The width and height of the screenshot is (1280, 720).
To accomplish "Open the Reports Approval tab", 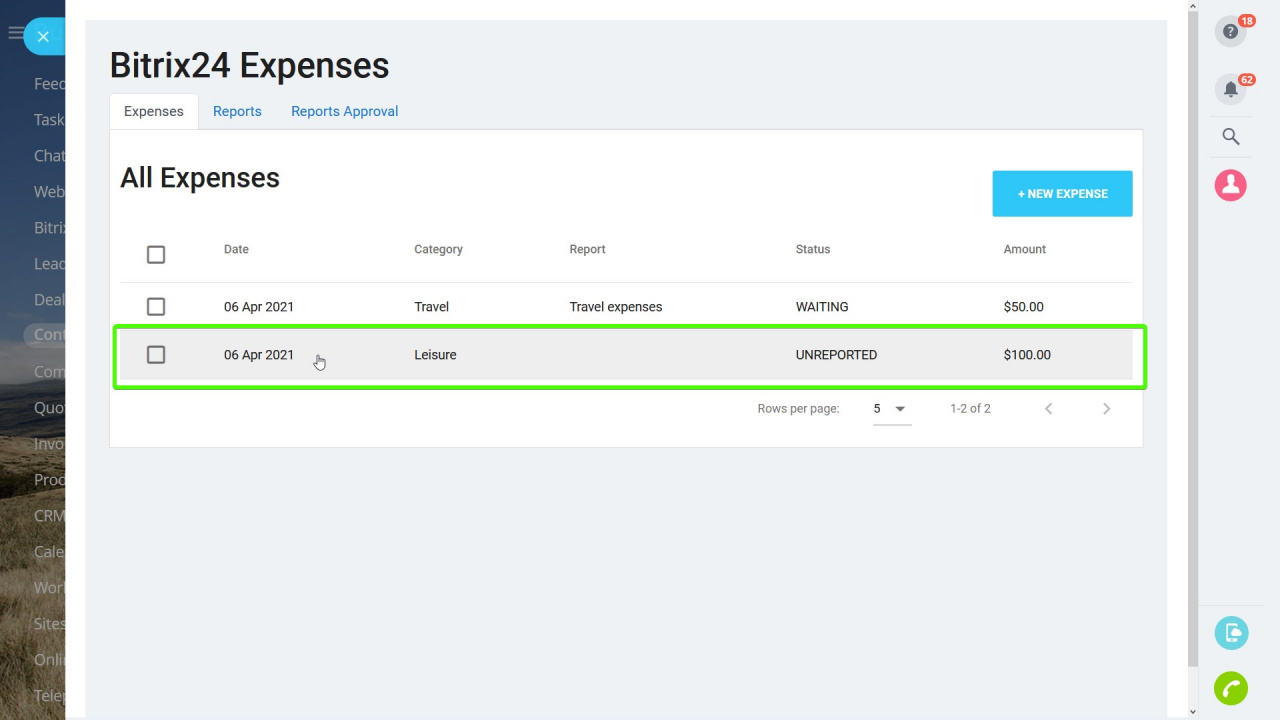I will point(345,111).
